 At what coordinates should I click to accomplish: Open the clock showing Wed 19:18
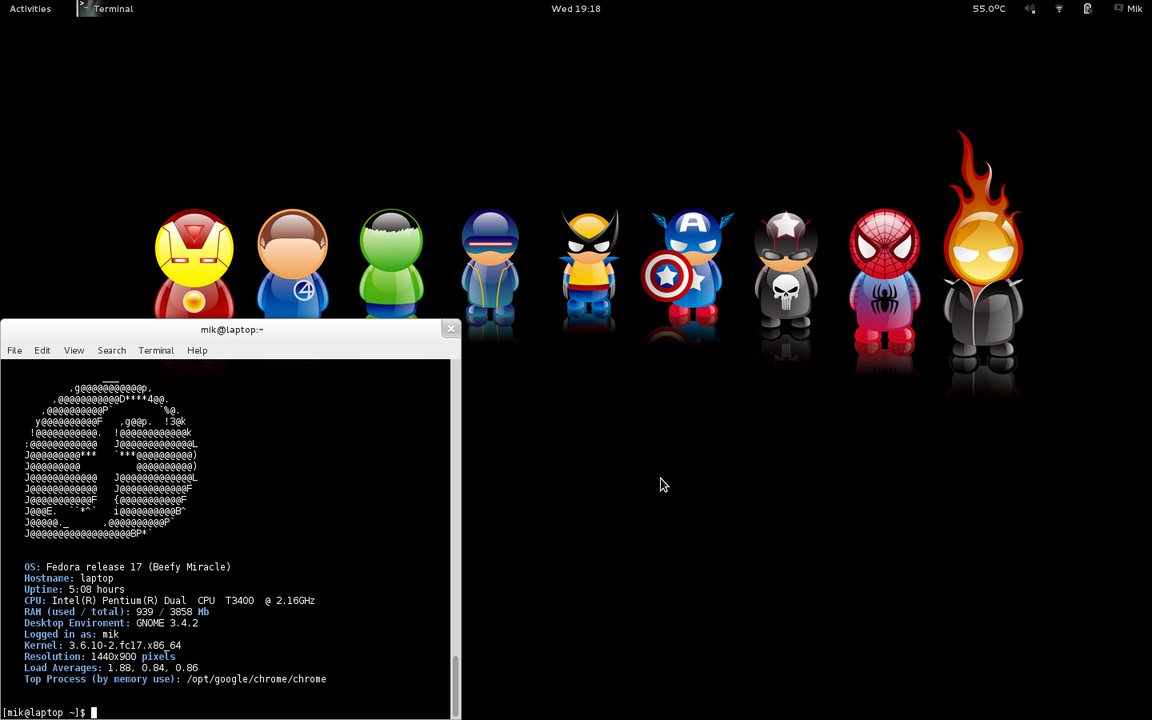coord(576,9)
